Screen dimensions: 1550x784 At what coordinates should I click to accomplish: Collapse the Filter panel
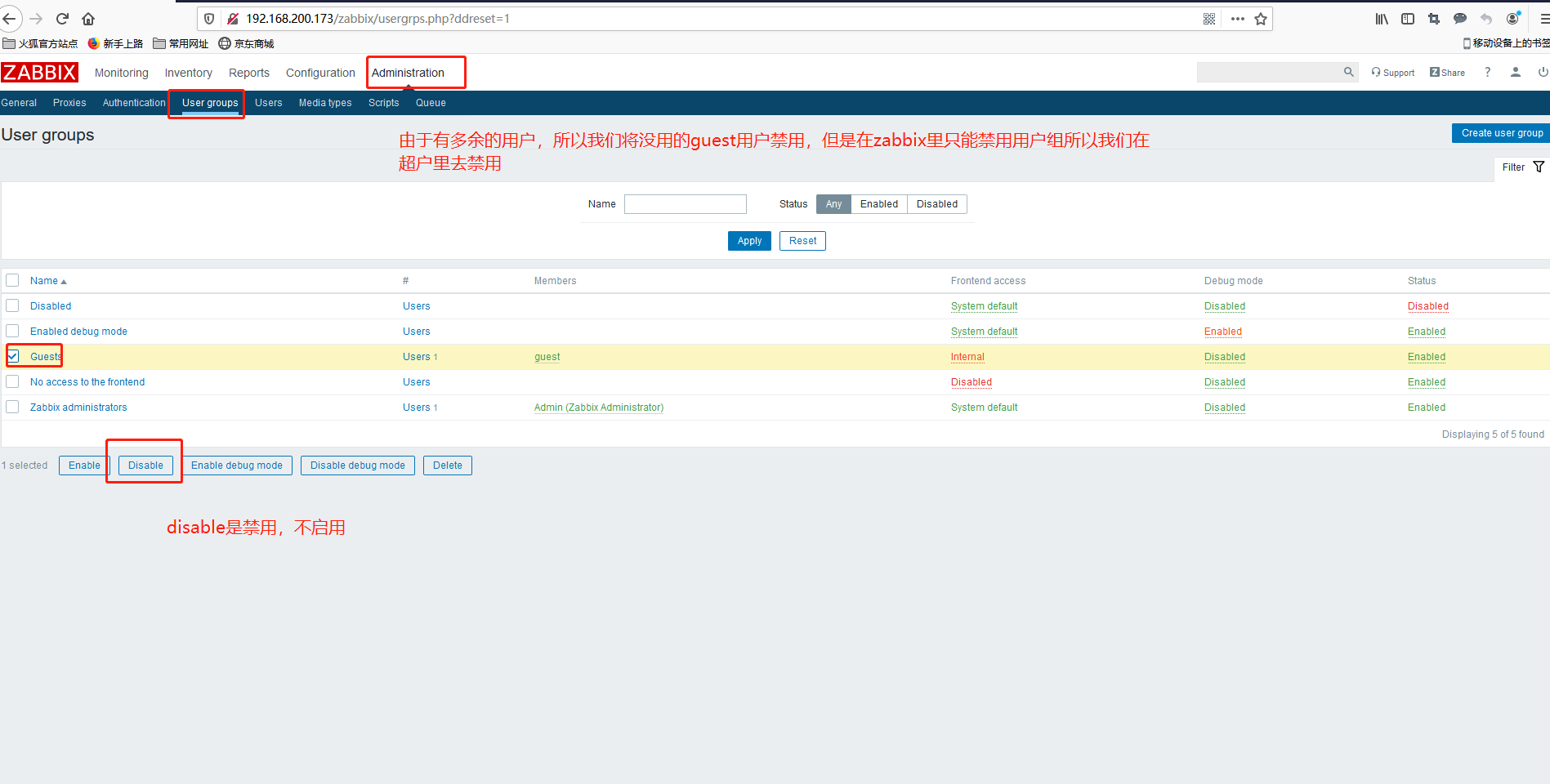point(1522,167)
